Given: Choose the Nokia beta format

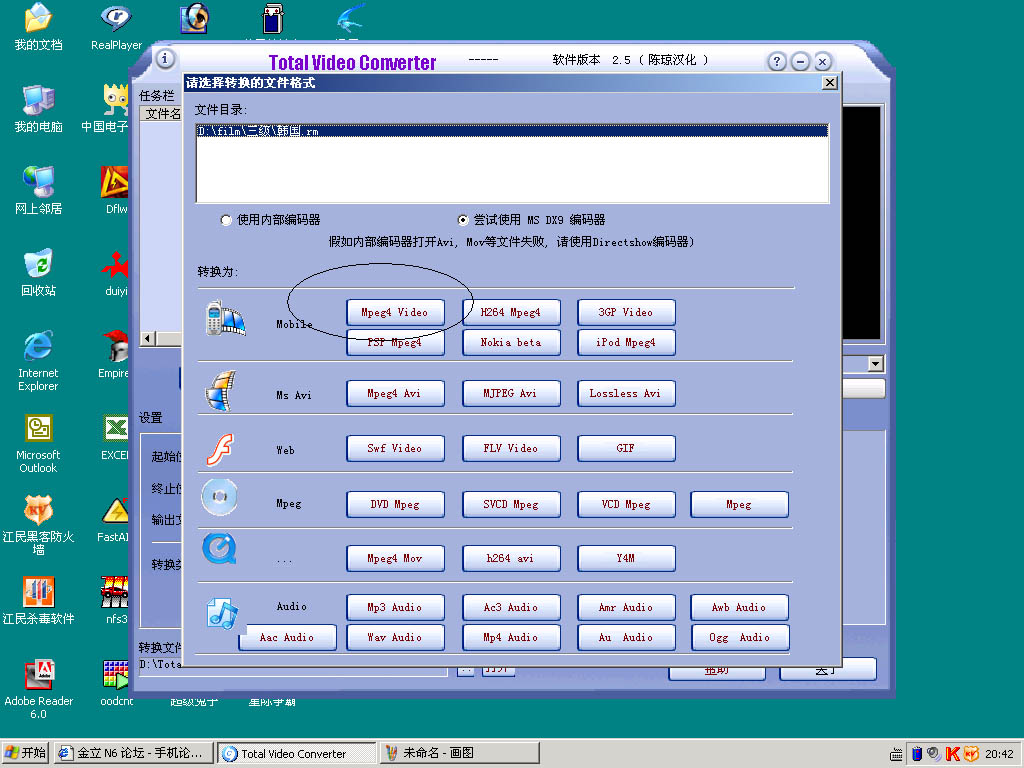Looking at the screenshot, I should click(511, 342).
